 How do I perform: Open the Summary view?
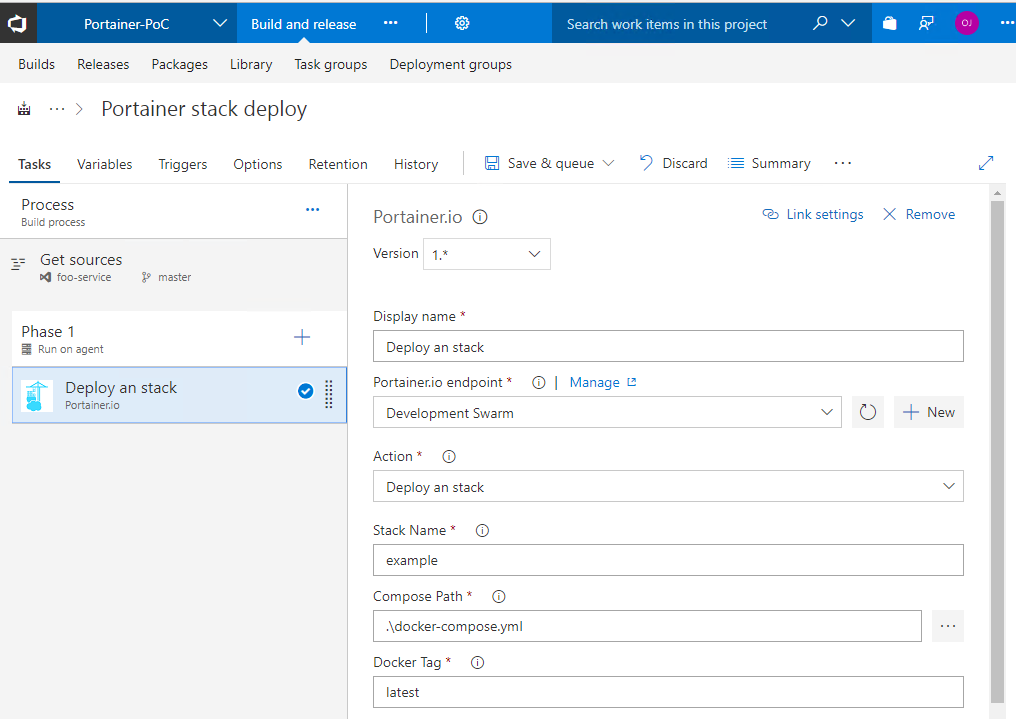point(769,163)
